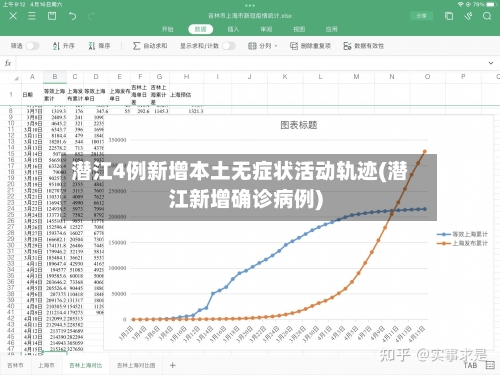Click the file name title in header

(x=250, y=16)
